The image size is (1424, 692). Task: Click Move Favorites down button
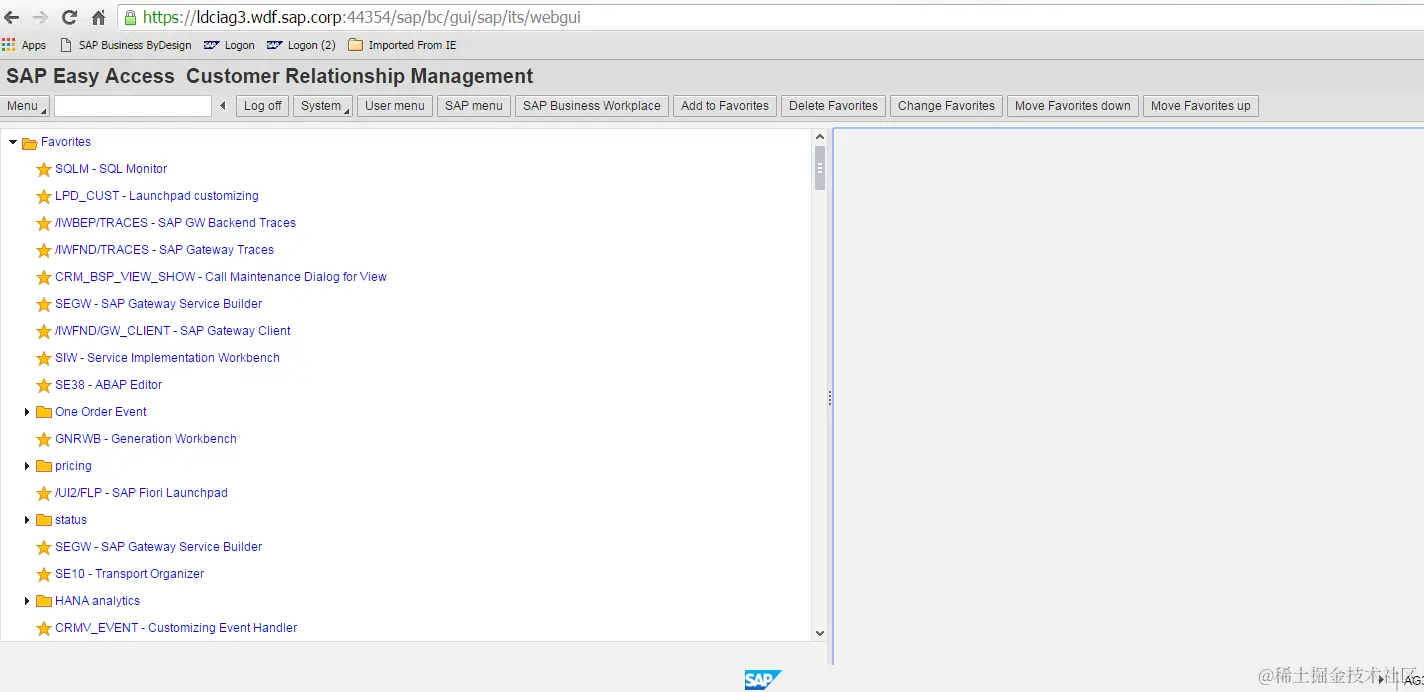point(1073,106)
